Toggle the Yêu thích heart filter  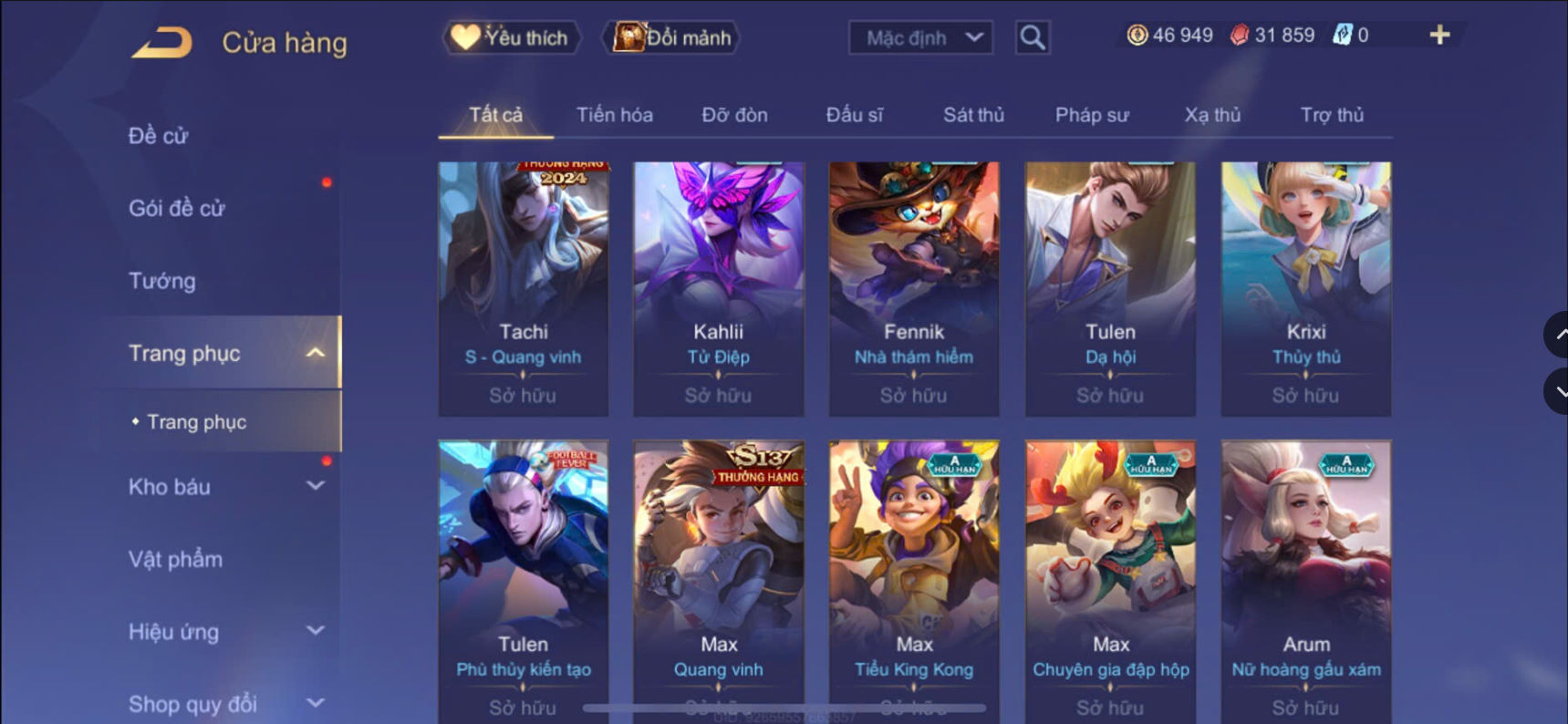(x=512, y=37)
